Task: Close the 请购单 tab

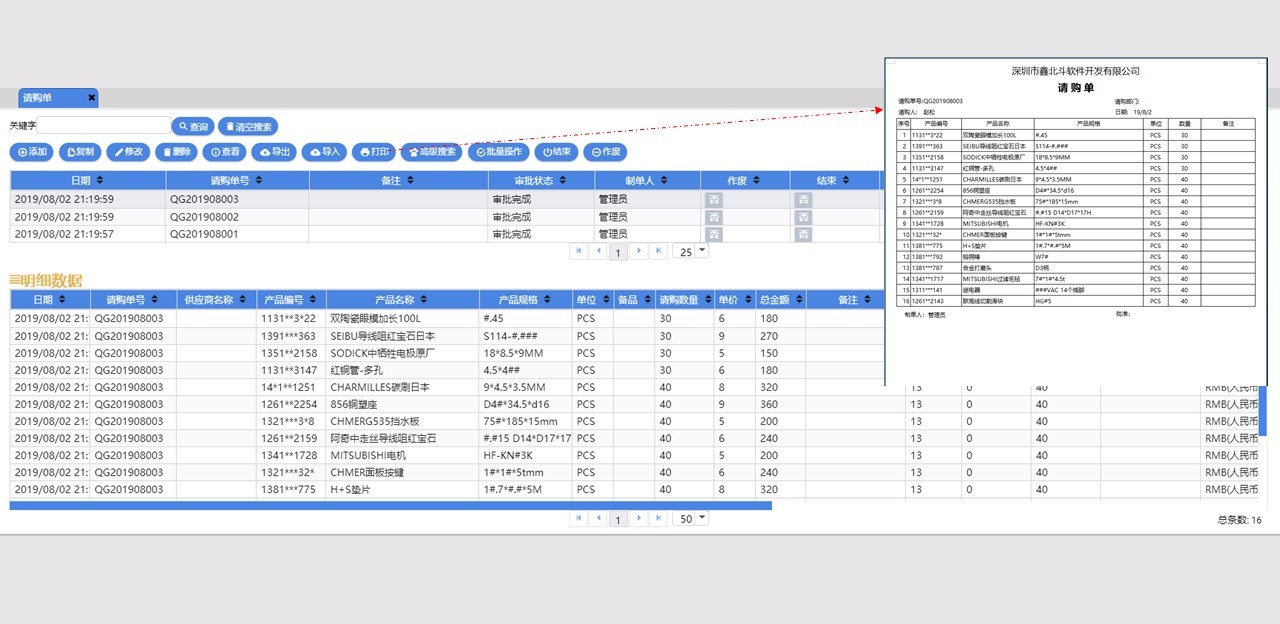Action: [91, 98]
